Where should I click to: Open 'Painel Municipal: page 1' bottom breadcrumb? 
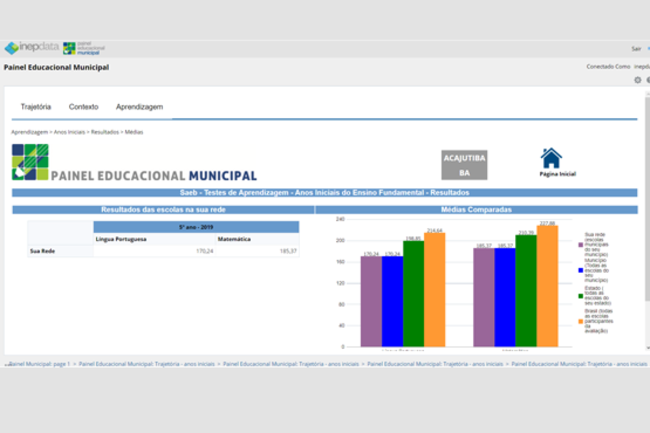pos(38,364)
